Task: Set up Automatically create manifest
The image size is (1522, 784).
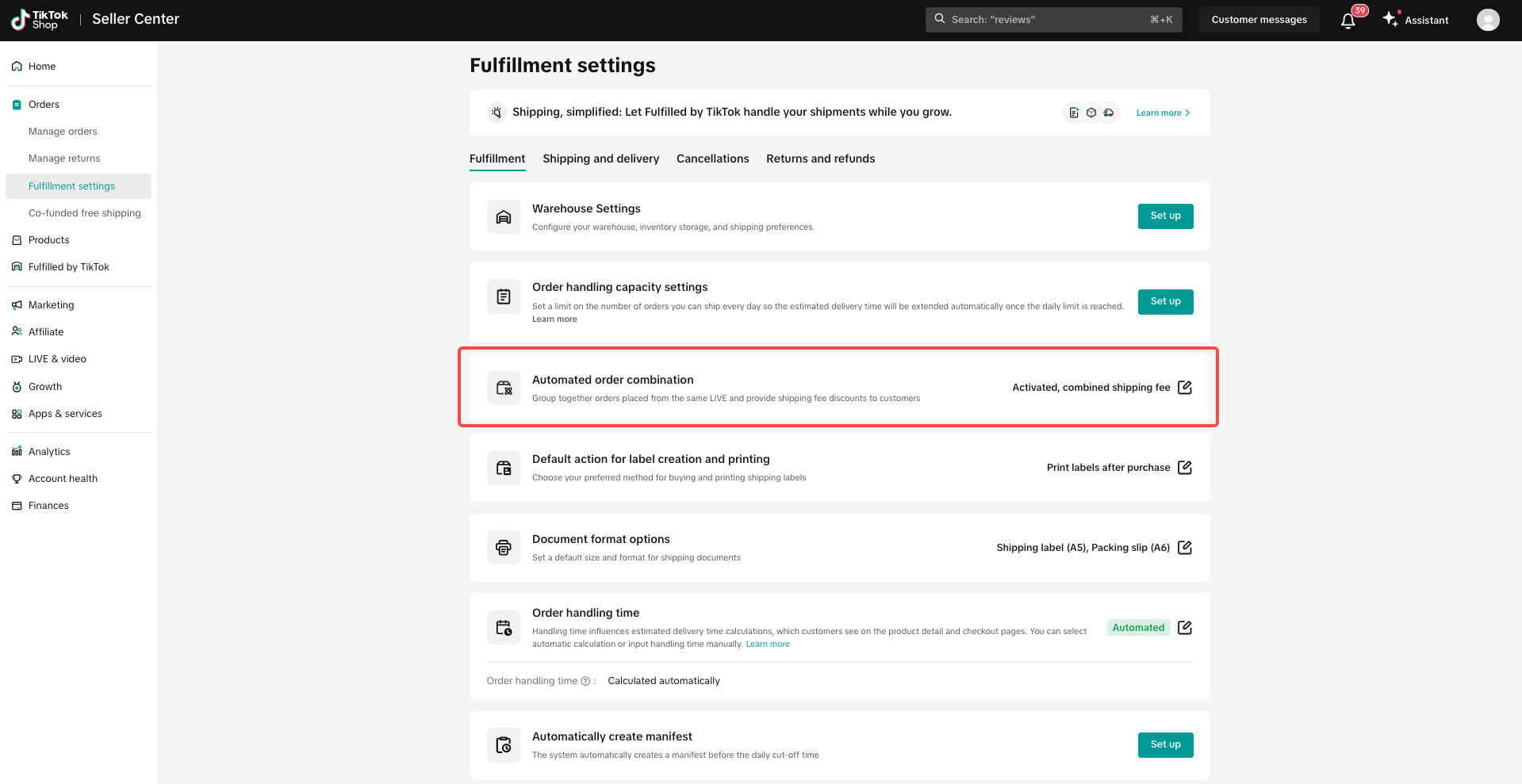Action: pos(1164,745)
